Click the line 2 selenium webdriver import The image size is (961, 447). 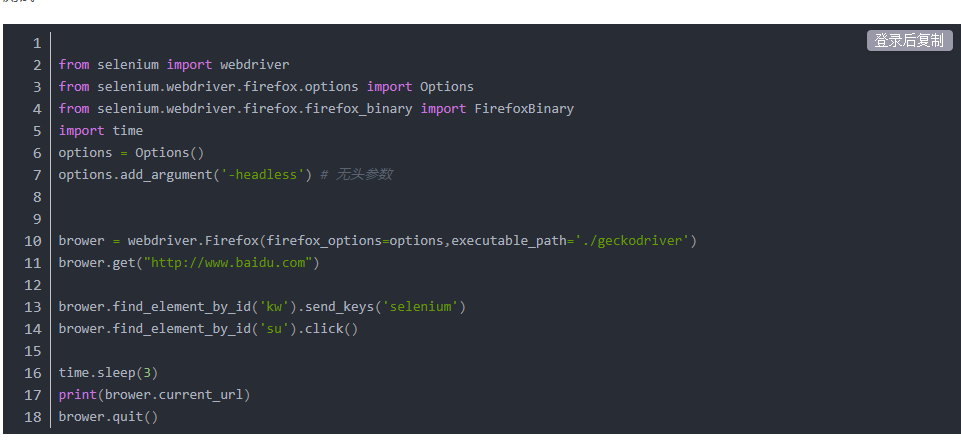[x=173, y=65]
